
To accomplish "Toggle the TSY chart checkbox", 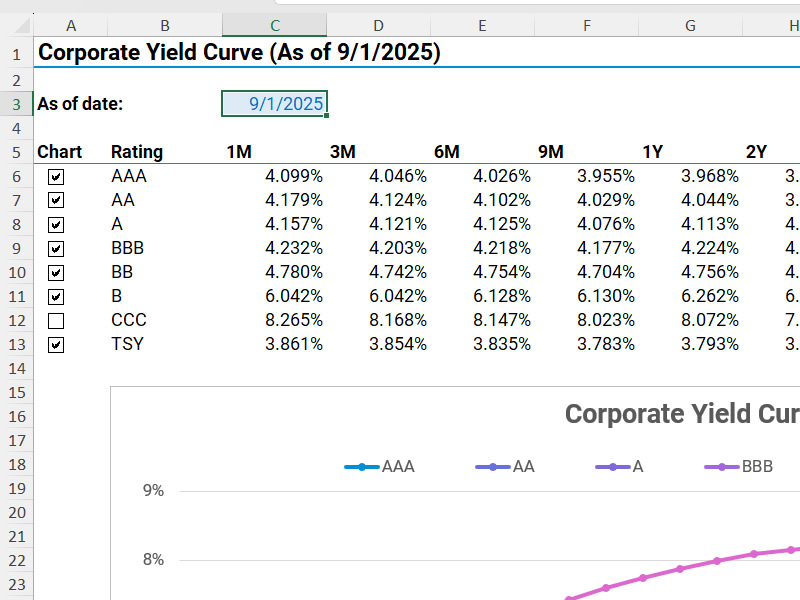I will 56,345.
